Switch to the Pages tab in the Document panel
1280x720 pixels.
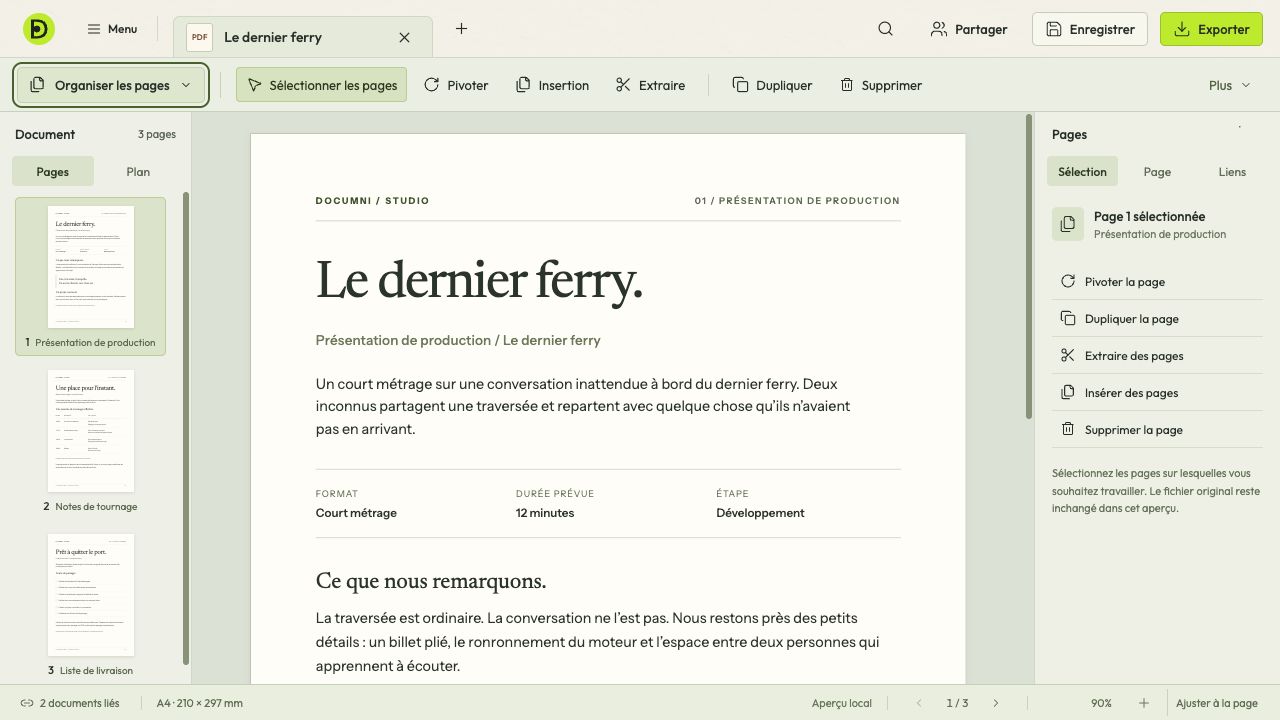pyautogui.click(x=53, y=171)
